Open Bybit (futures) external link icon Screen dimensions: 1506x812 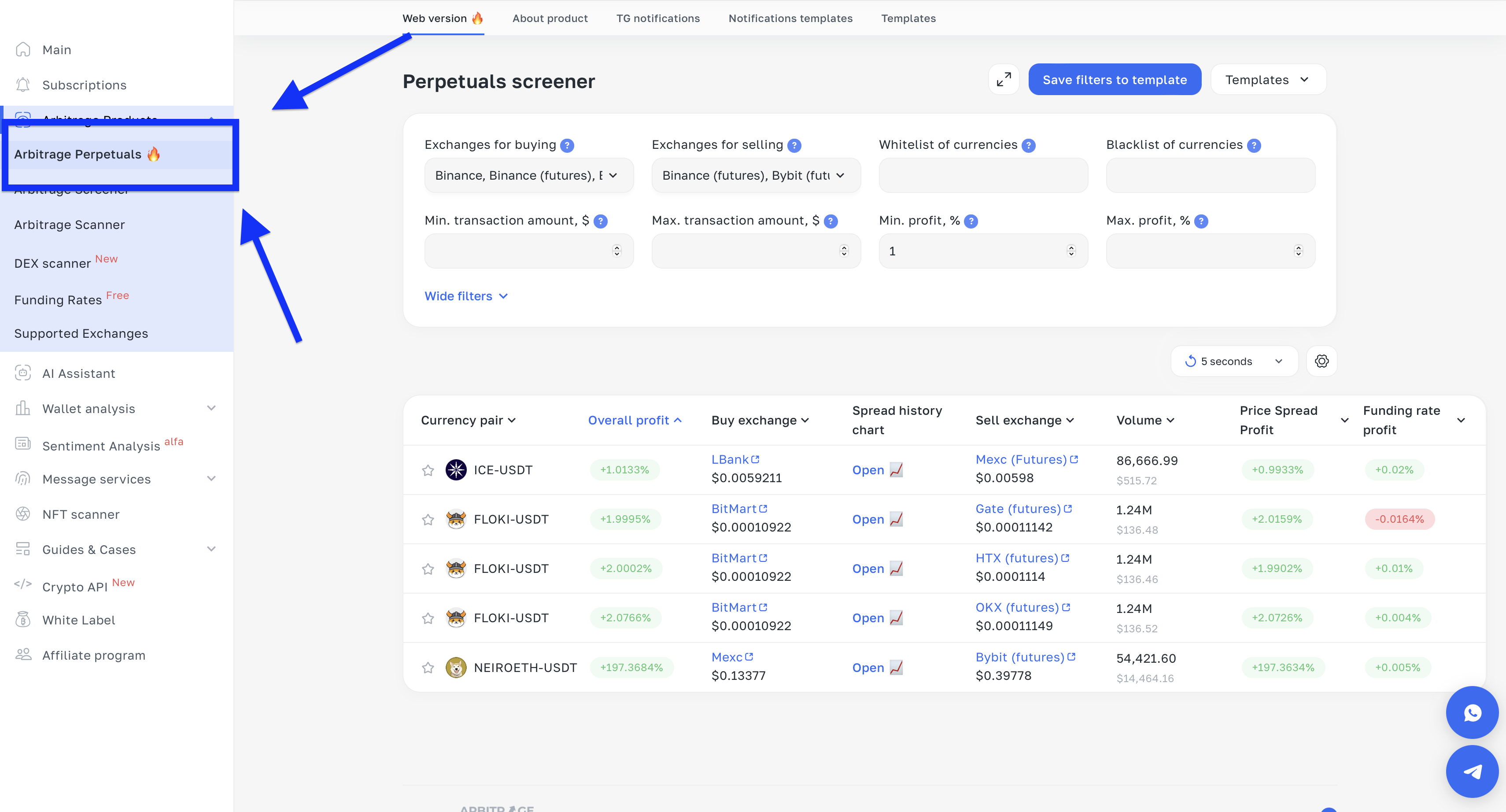point(1071,657)
